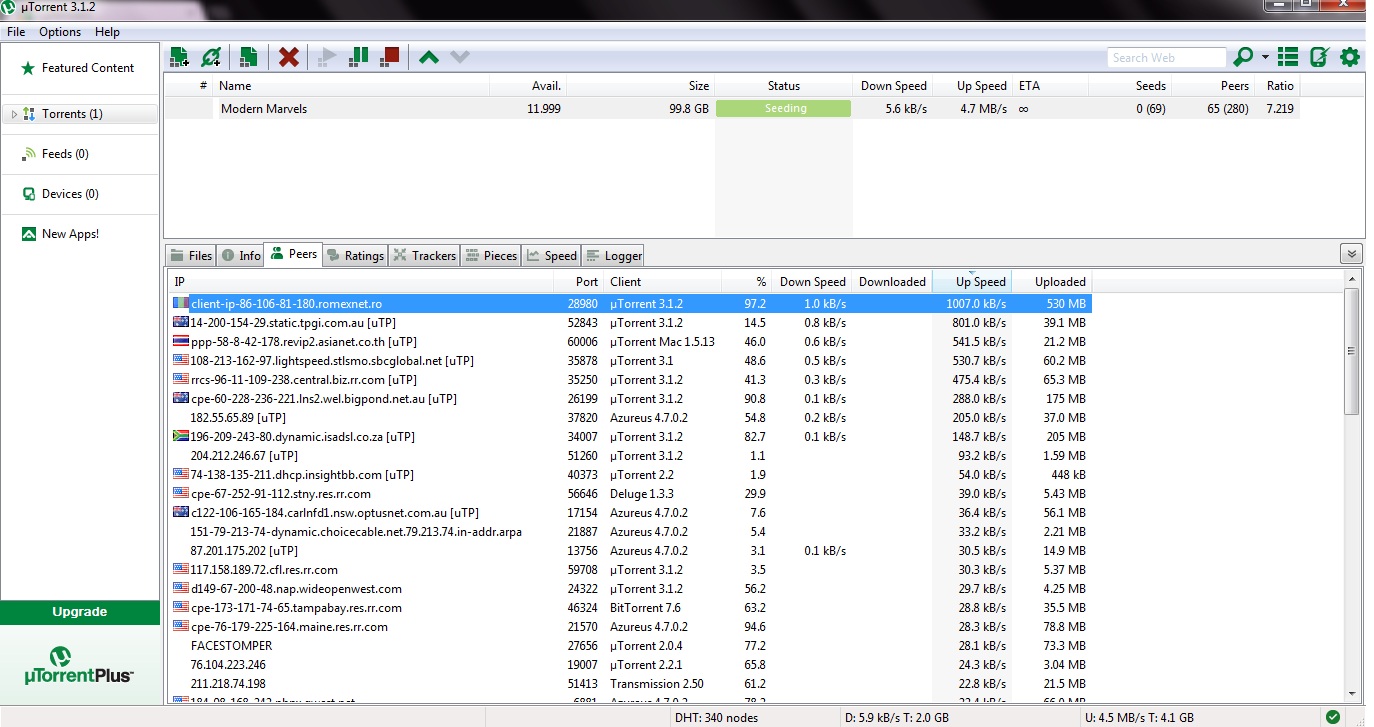
Task: Open Preferences via the green gear icon
Action: click(1350, 57)
